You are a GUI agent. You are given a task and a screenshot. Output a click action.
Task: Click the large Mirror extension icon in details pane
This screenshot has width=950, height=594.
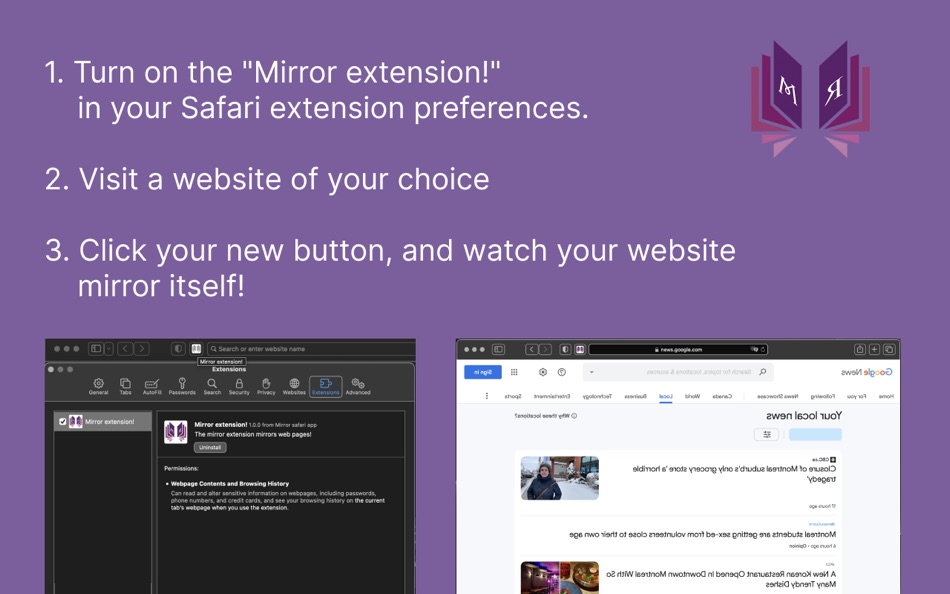pos(176,433)
